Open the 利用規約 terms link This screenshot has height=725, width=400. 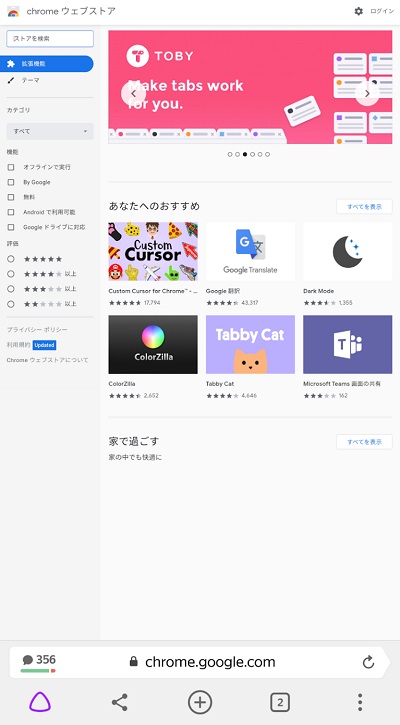[18, 345]
